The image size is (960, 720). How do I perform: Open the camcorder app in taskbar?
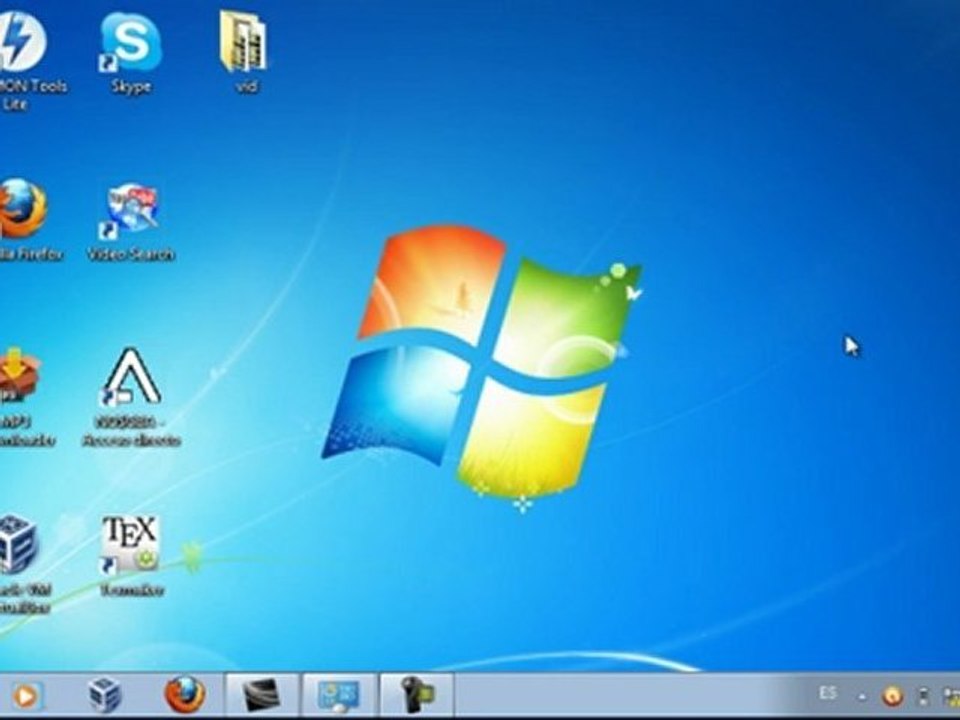(x=416, y=696)
